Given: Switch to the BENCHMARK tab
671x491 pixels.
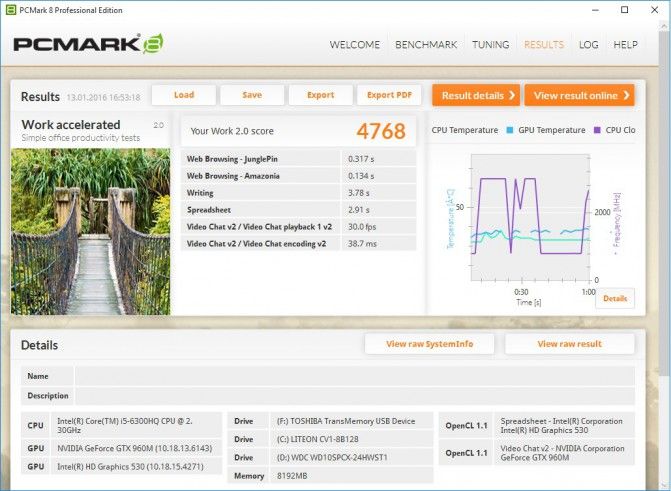Looking at the screenshot, I should pyautogui.click(x=426, y=45).
